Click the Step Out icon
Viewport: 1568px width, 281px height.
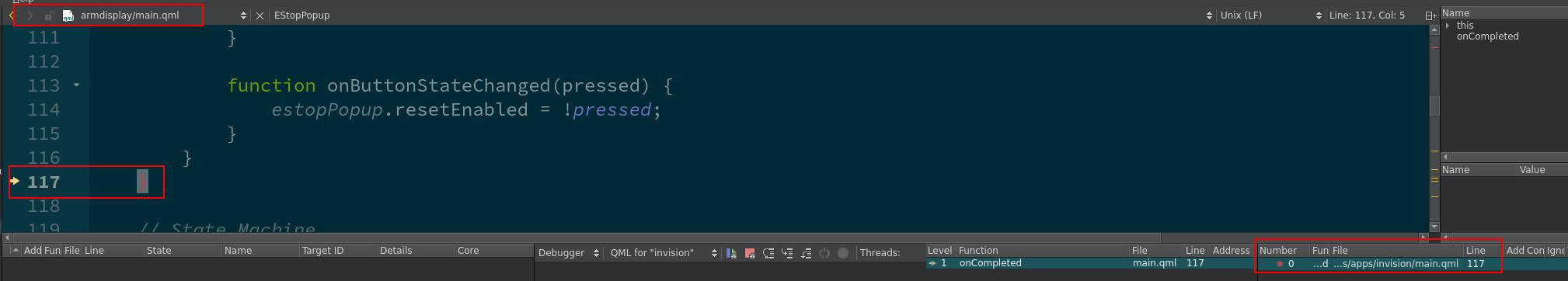click(x=806, y=253)
